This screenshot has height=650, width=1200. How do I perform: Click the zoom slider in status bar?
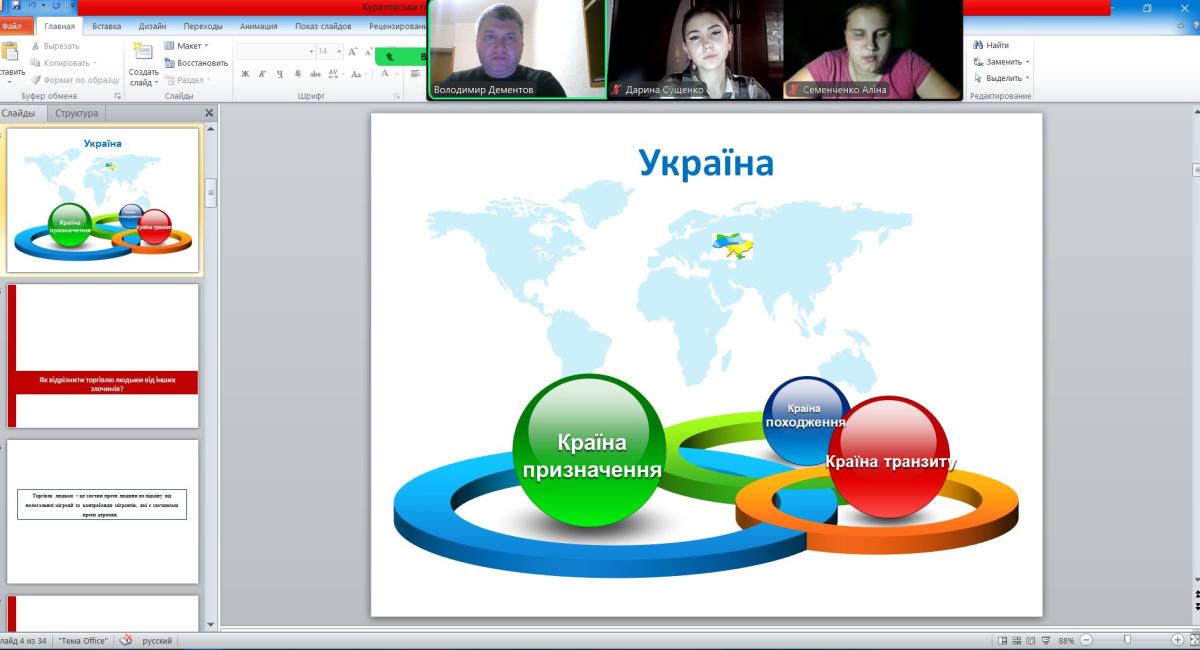coord(1127,640)
